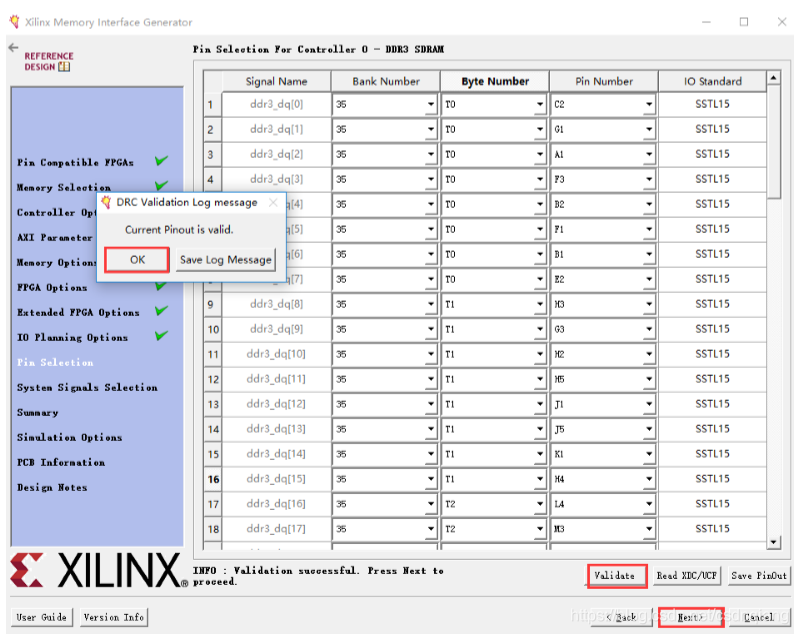Open Byte Number dropdown for ddr3_dq[16]
The image size is (798, 634).
pyautogui.click(x=539, y=504)
